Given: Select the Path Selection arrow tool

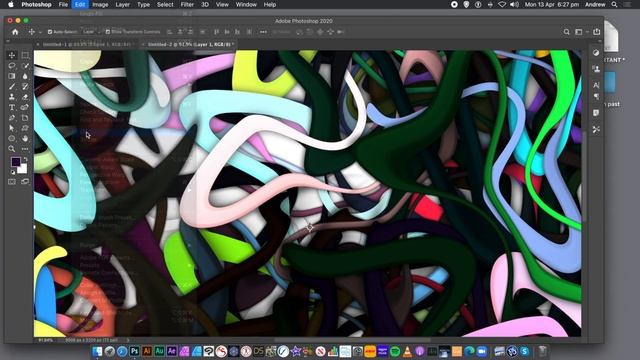Looking at the screenshot, I should (x=12, y=128).
